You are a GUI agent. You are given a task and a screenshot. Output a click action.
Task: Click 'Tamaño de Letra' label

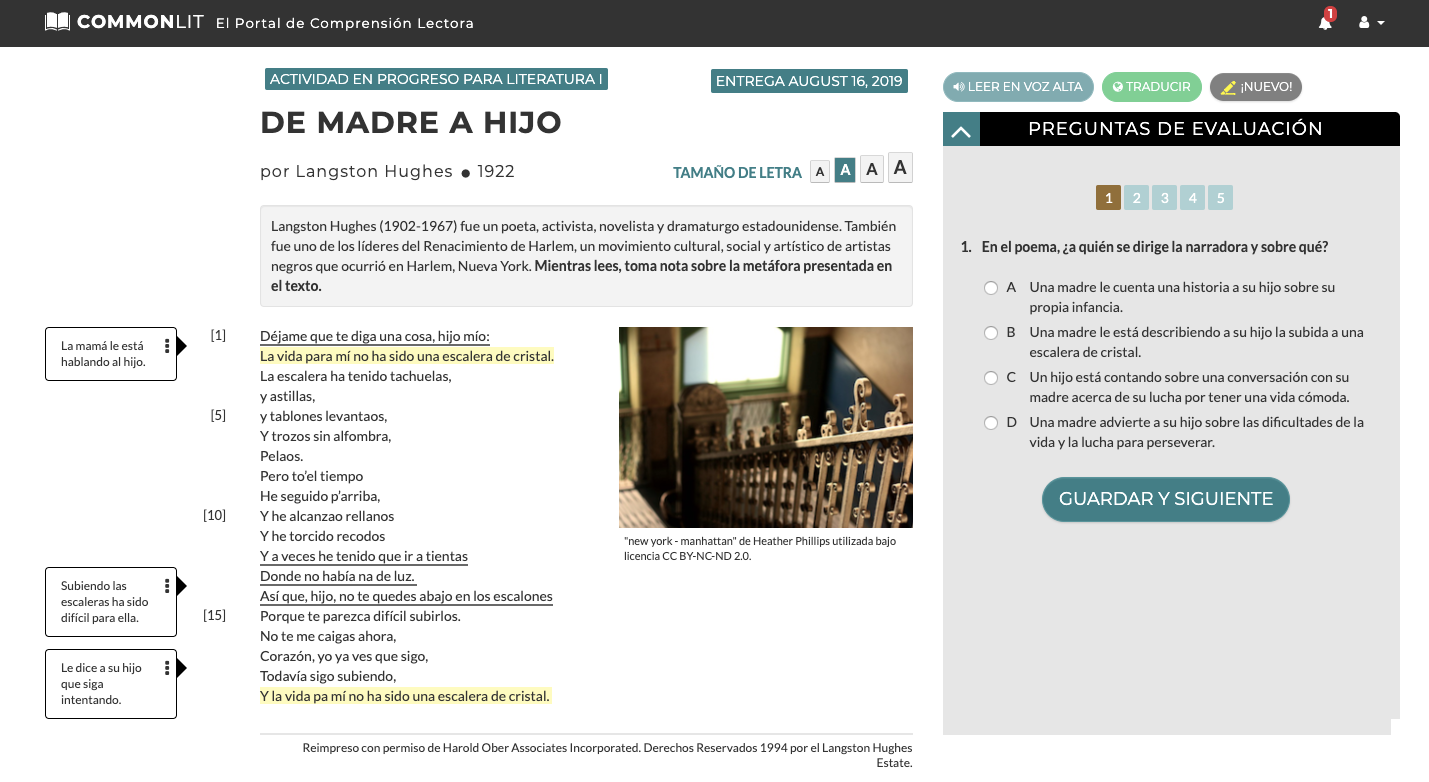(737, 173)
